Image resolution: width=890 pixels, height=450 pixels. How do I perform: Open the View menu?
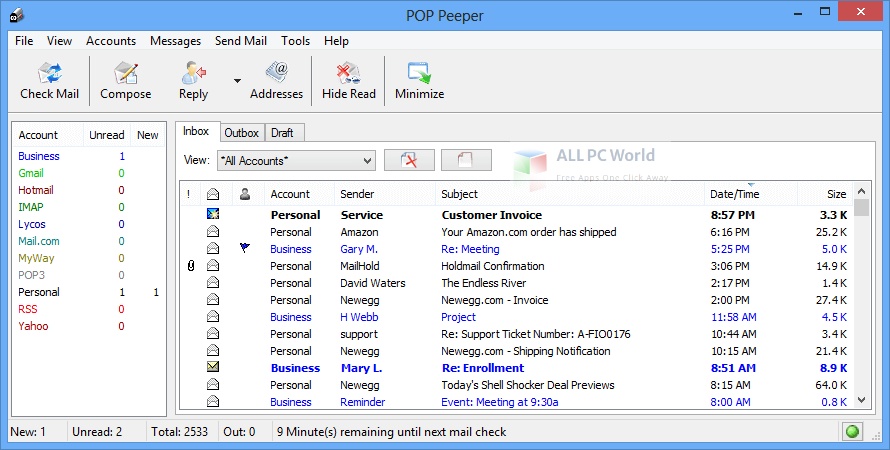(59, 41)
